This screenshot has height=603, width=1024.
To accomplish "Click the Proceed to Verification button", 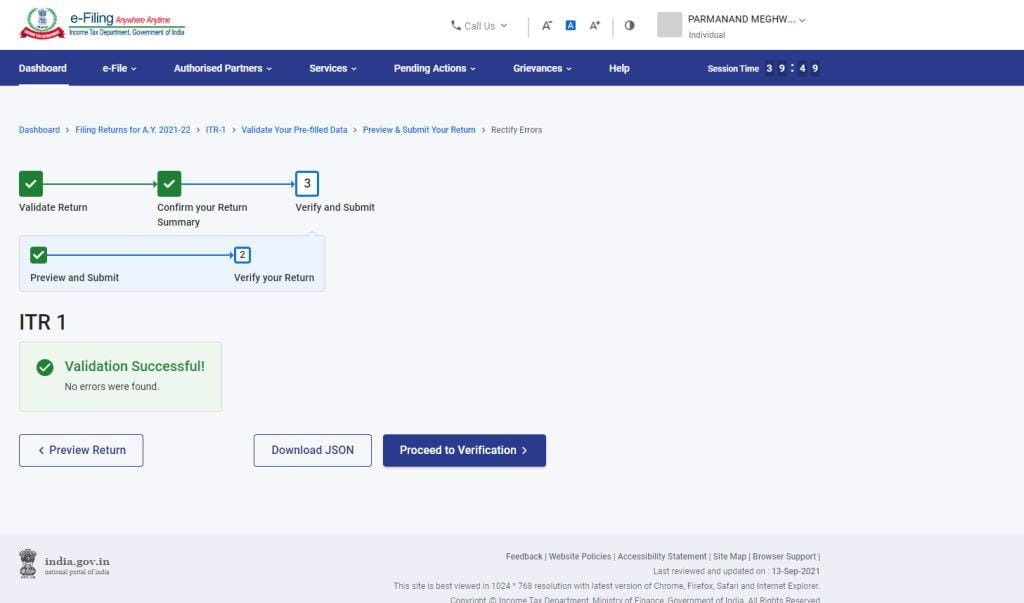I will [x=464, y=450].
